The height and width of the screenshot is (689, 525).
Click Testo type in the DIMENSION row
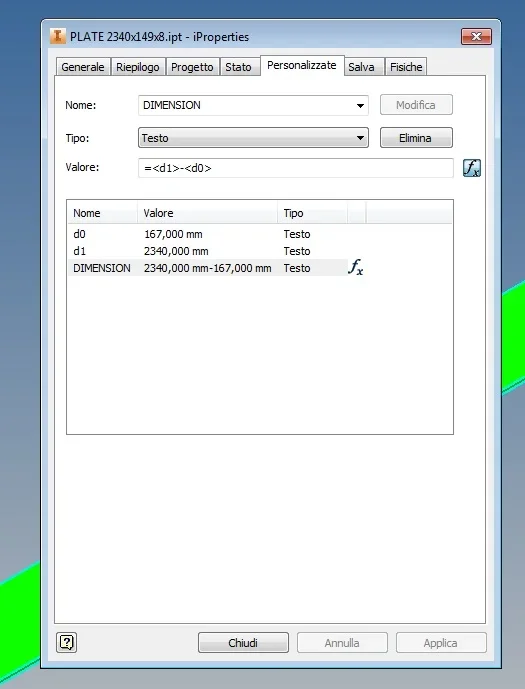click(297, 268)
